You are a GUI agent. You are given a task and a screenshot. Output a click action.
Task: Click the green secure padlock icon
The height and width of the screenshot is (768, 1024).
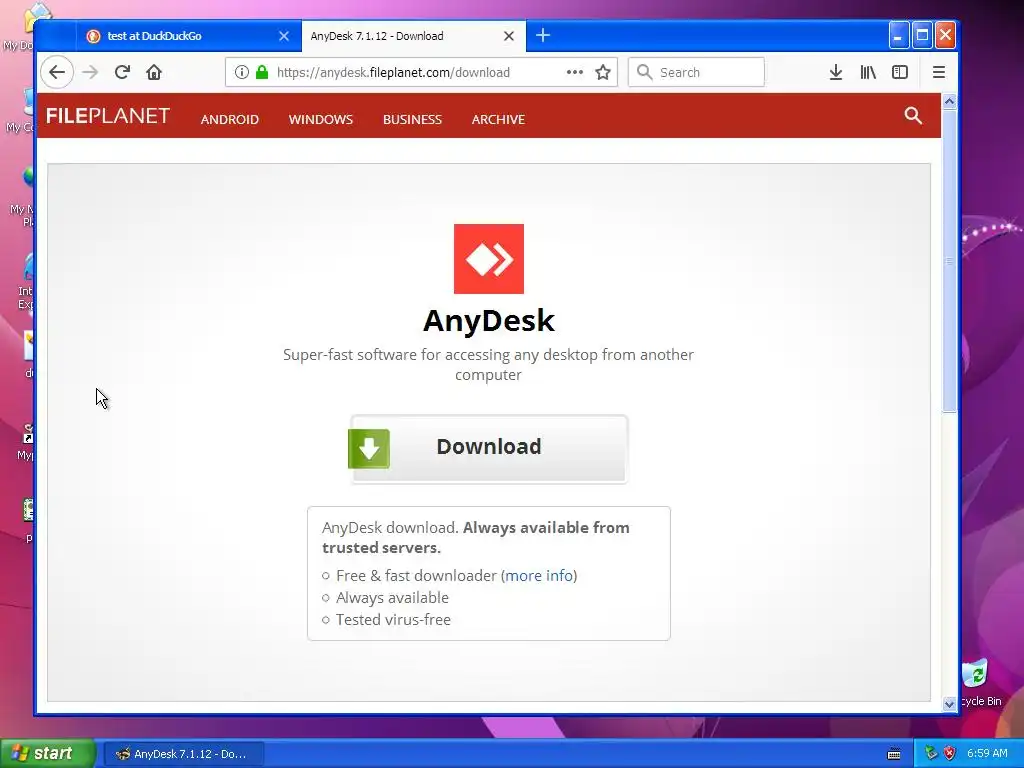(262, 72)
